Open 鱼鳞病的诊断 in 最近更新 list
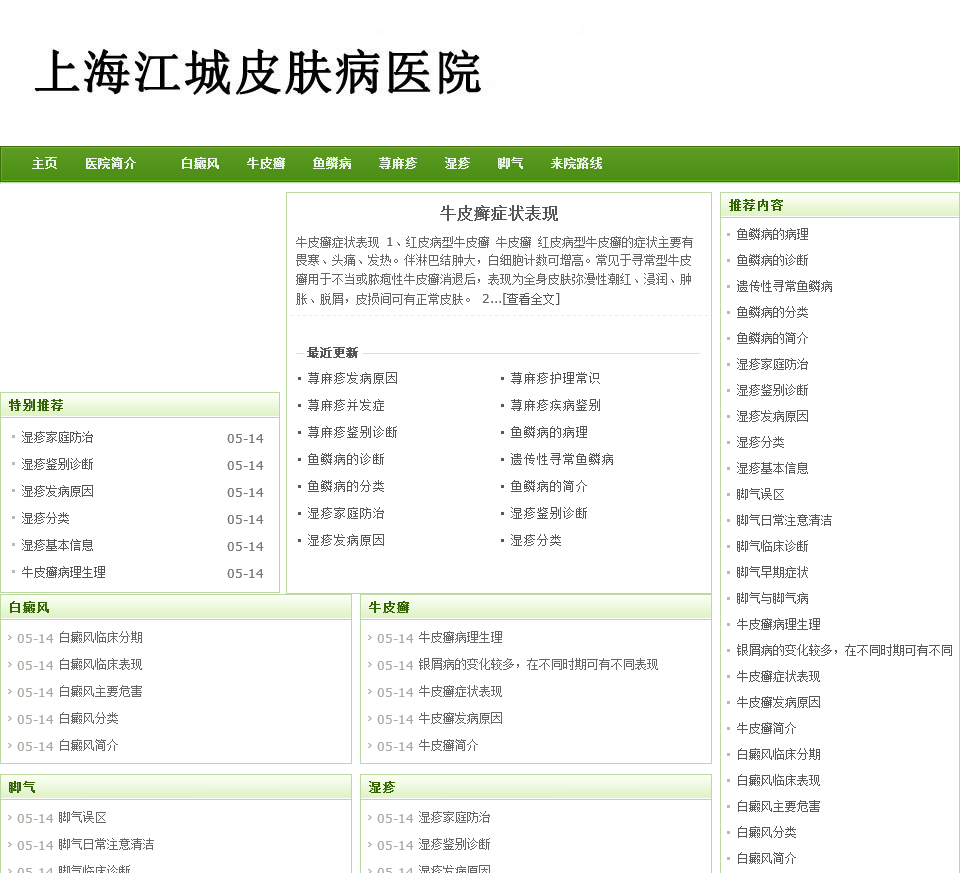 click(x=346, y=459)
